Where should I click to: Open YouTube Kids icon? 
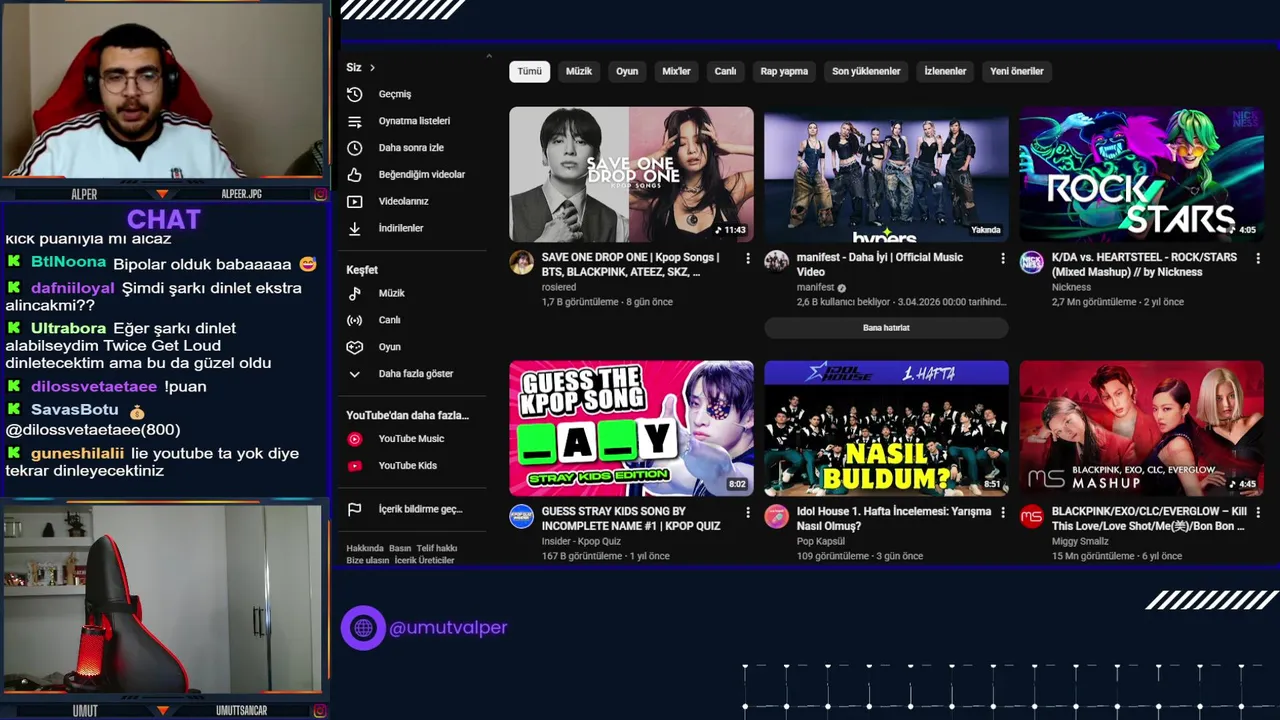coord(354,466)
